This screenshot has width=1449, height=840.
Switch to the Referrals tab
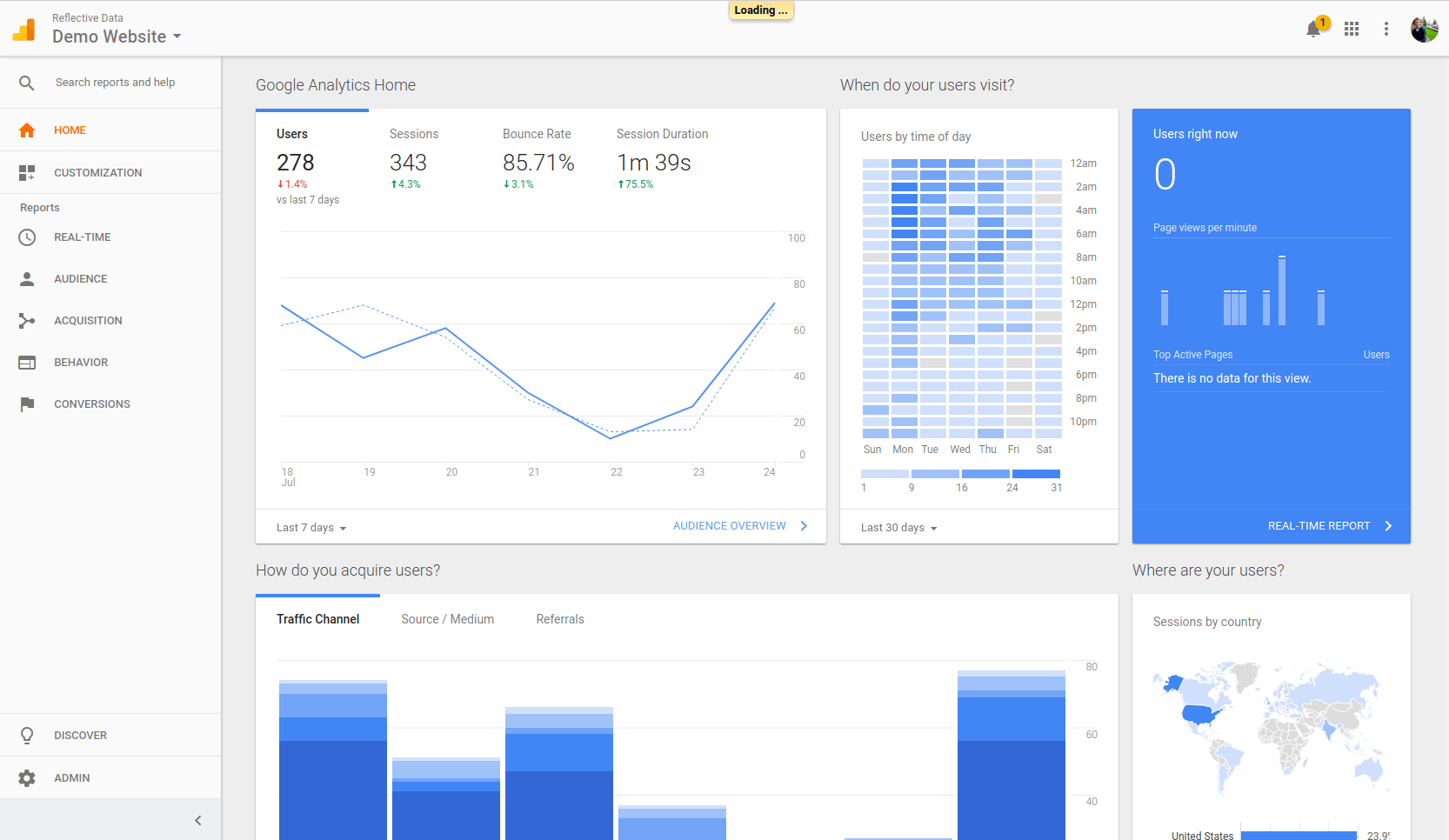click(x=560, y=619)
